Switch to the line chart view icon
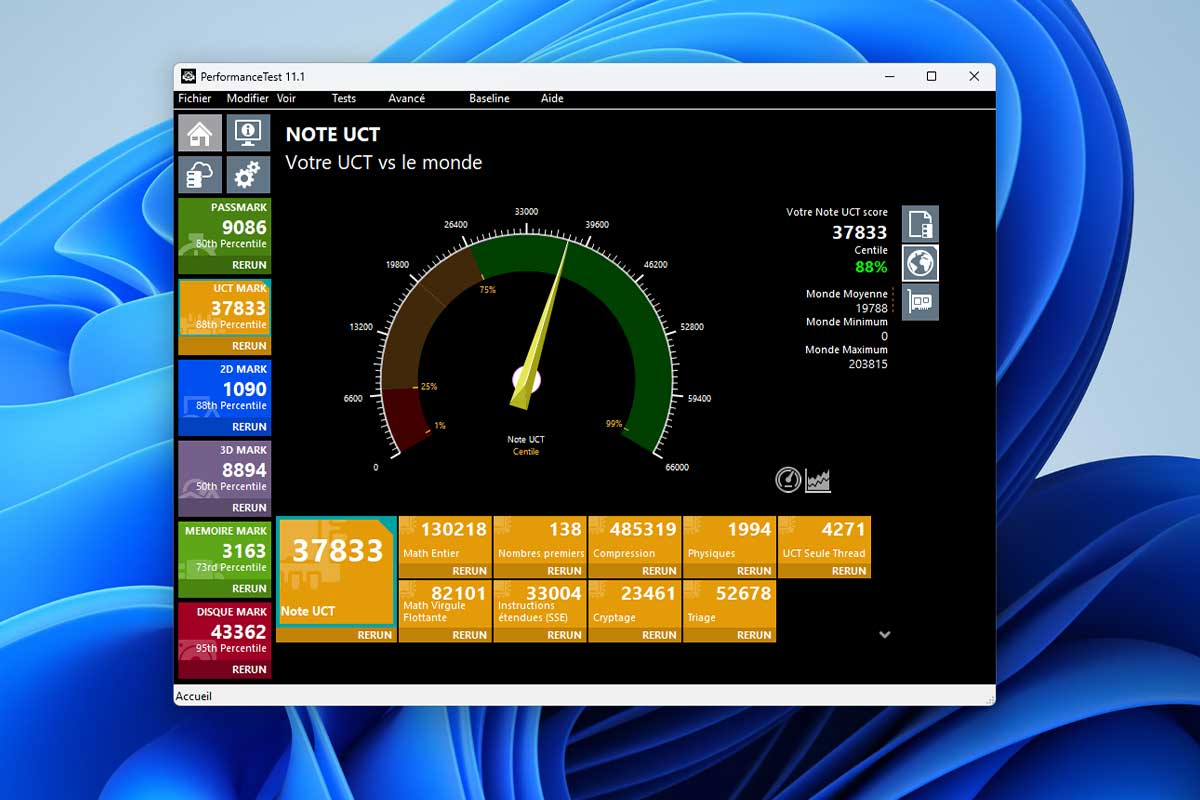This screenshot has width=1200, height=800. [x=818, y=480]
